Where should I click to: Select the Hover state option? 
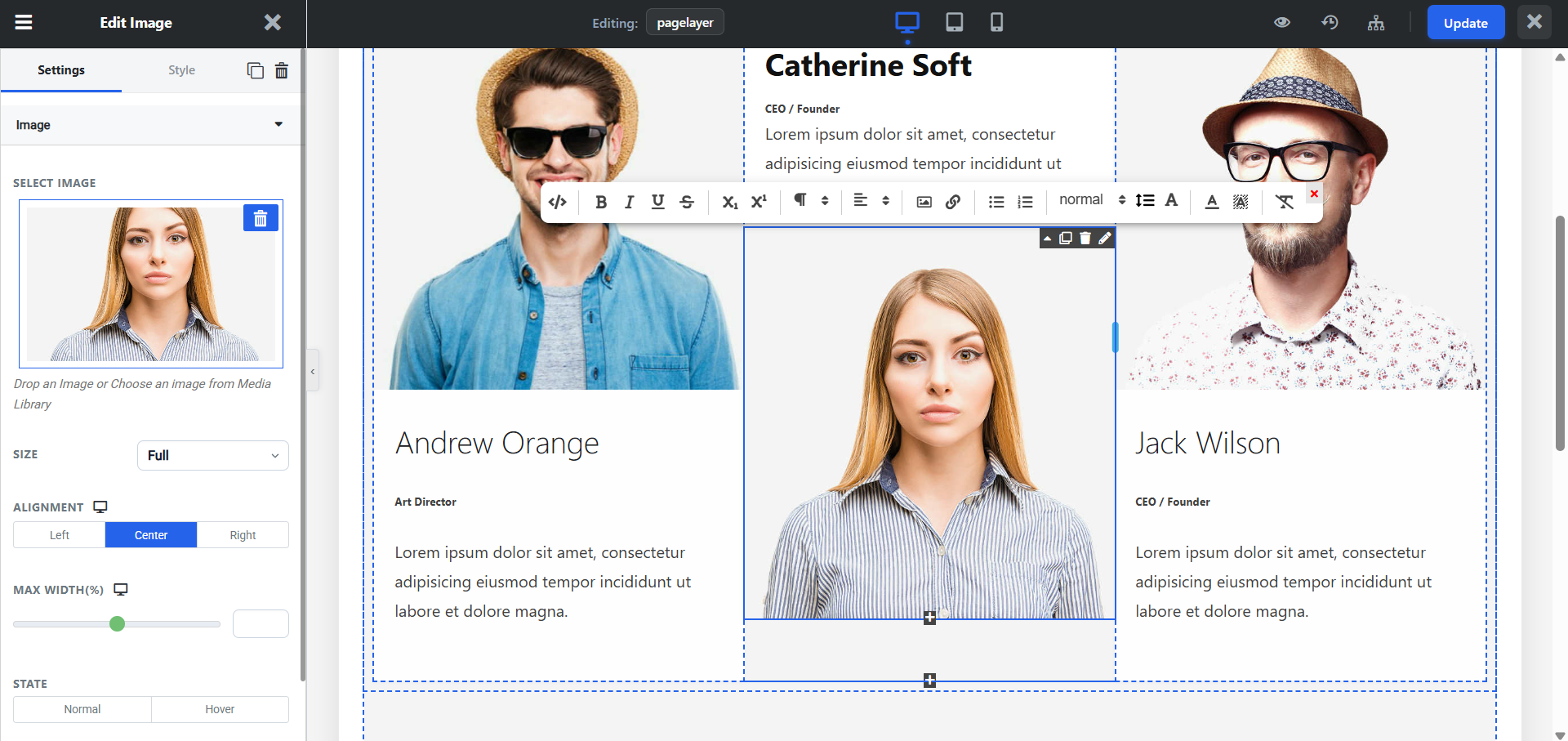[x=220, y=709]
